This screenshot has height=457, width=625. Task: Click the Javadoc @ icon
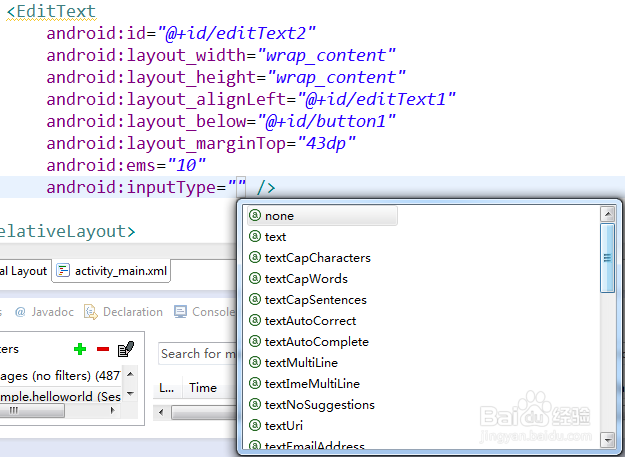[x=20, y=312]
